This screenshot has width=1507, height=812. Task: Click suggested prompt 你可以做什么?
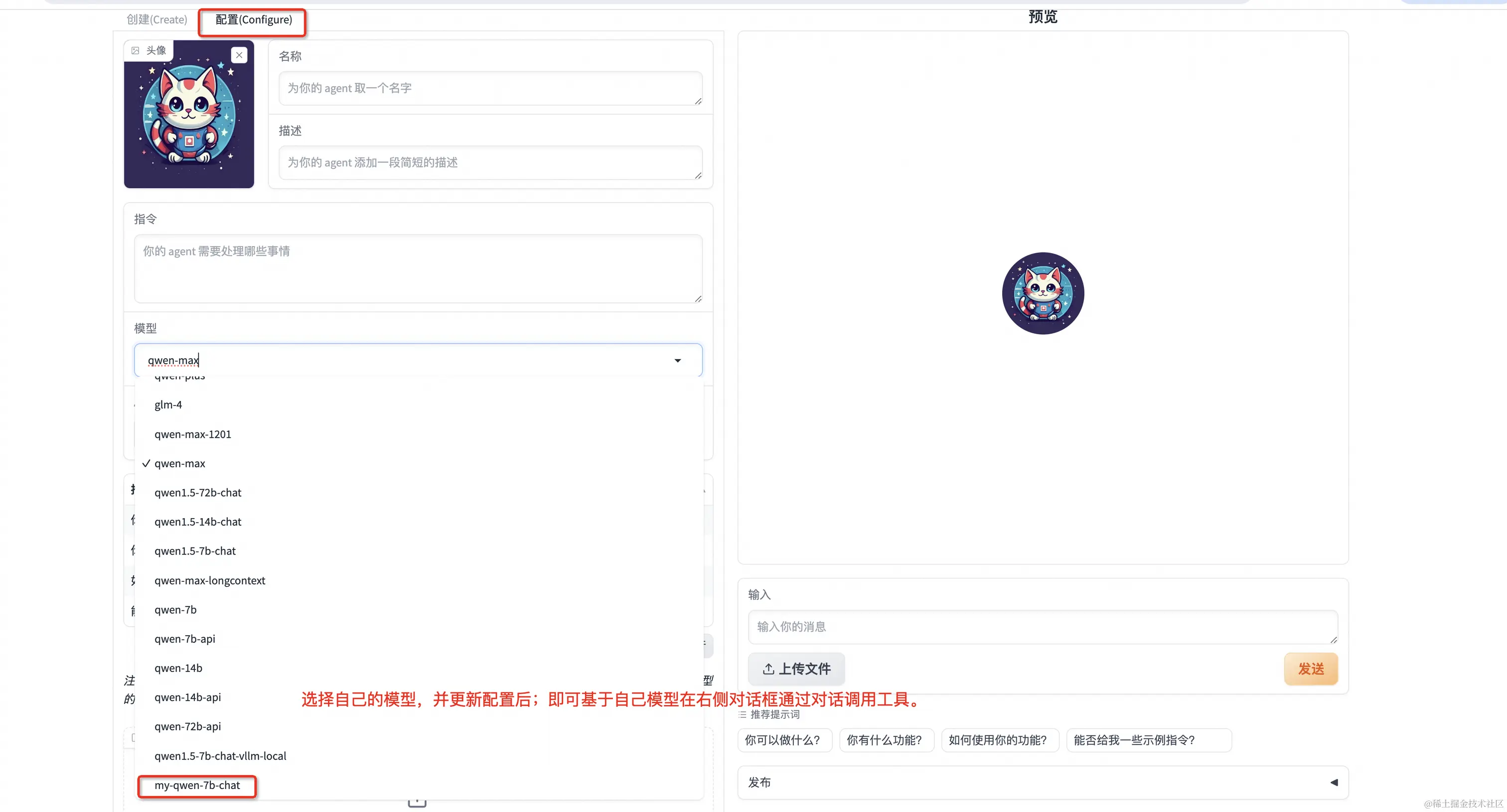[x=782, y=740]
